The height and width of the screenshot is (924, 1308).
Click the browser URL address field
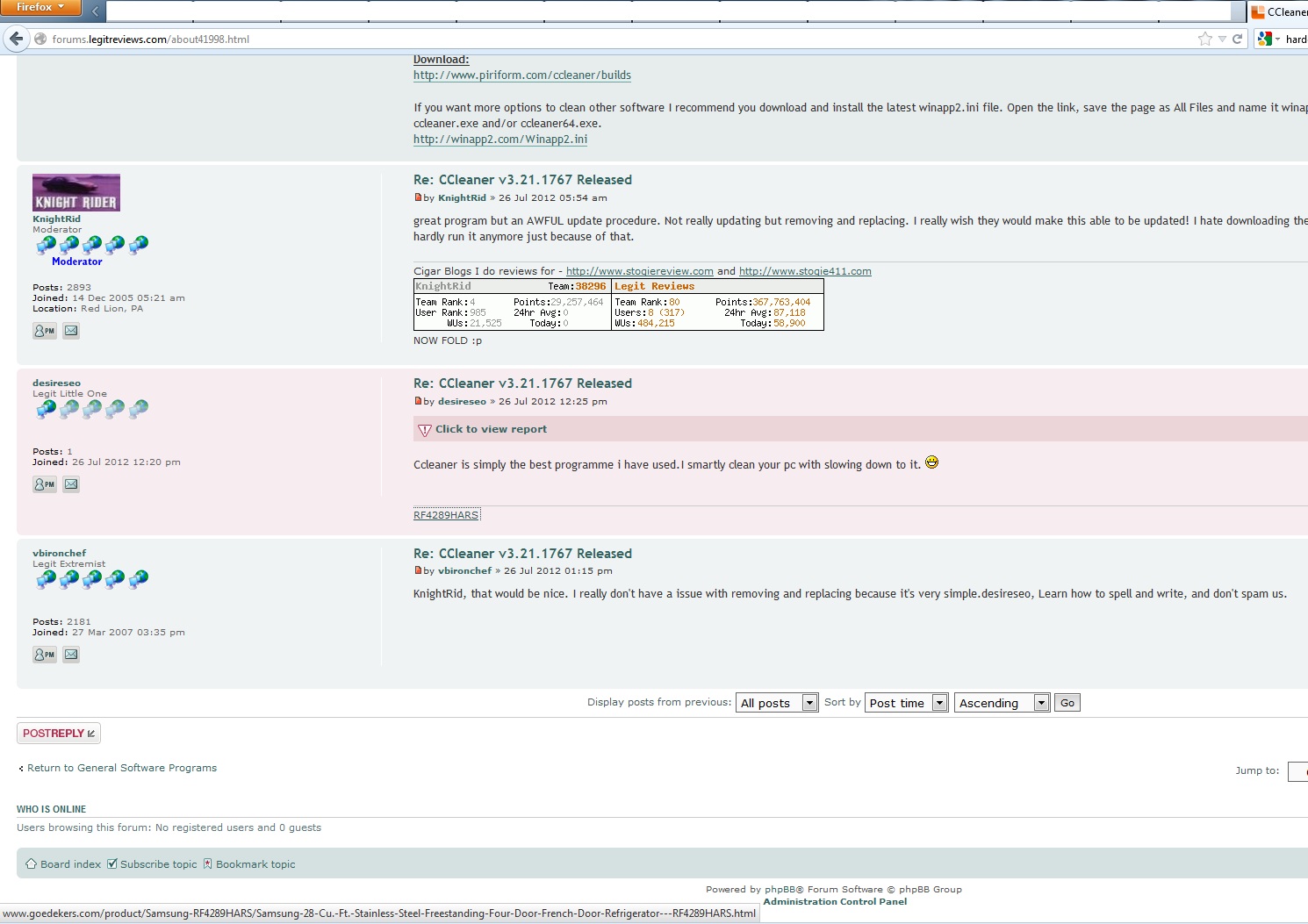pos(614,39)
